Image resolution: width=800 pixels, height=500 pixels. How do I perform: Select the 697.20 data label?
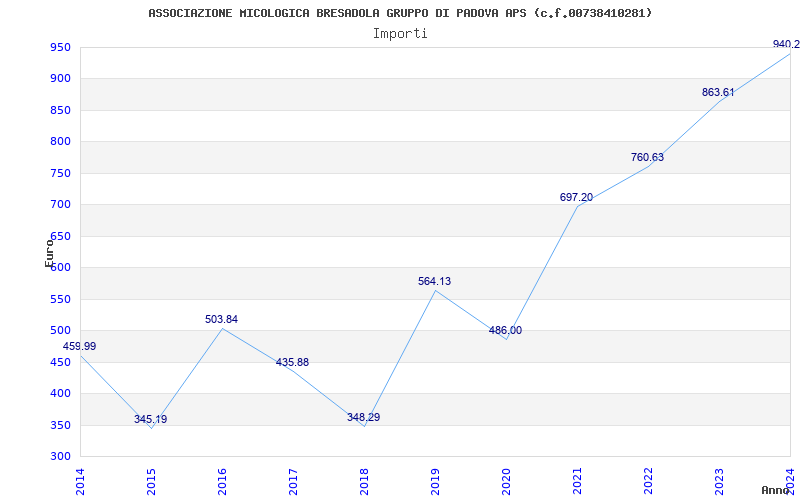[x=576, y=197]
